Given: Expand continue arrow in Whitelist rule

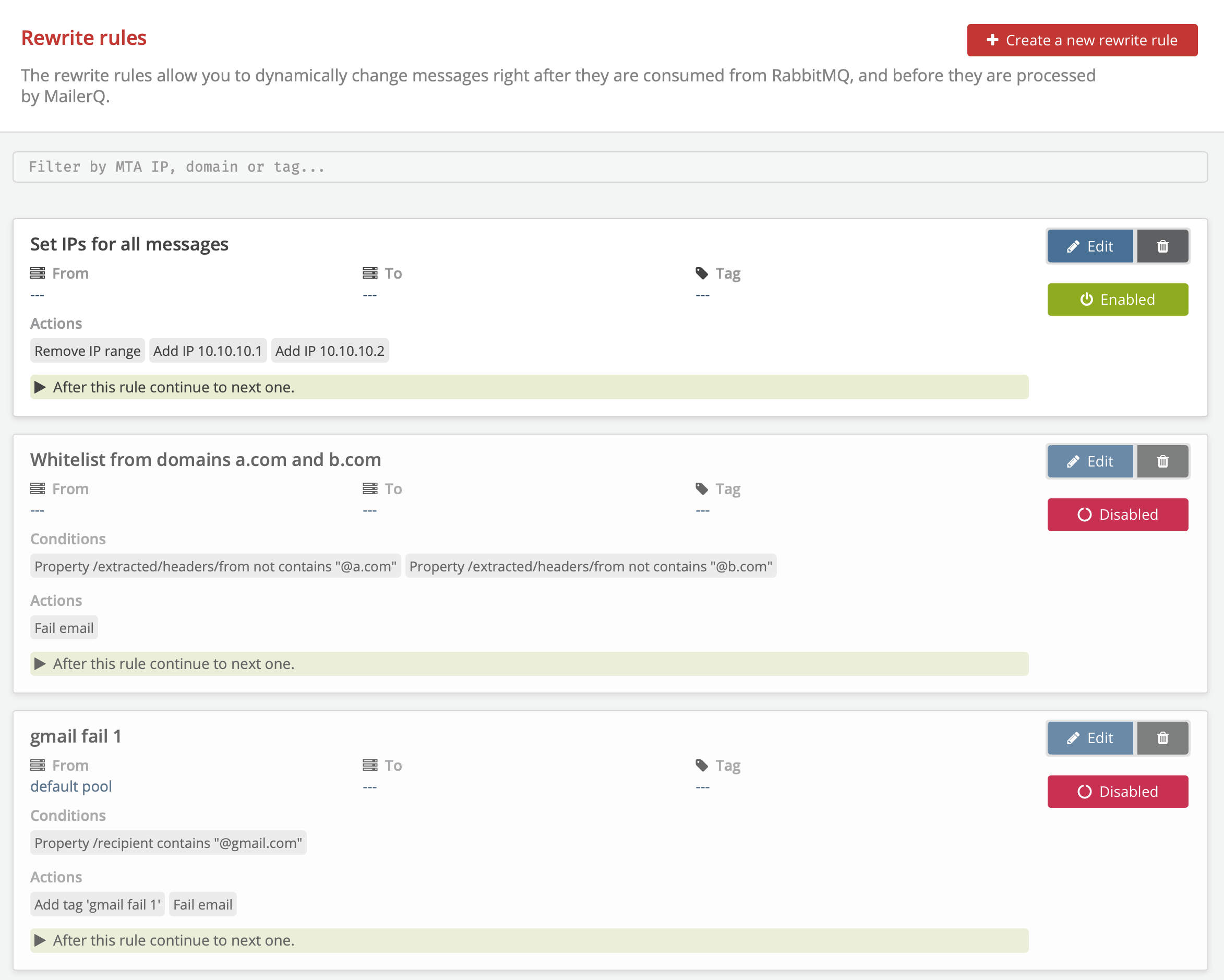Looking at the screenshot, I should coord(40,664).
